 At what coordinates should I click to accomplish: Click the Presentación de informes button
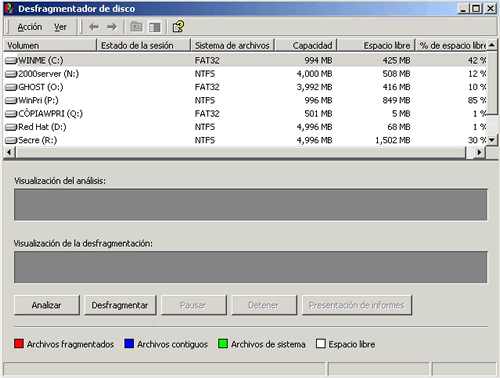[x=357, y=305]
